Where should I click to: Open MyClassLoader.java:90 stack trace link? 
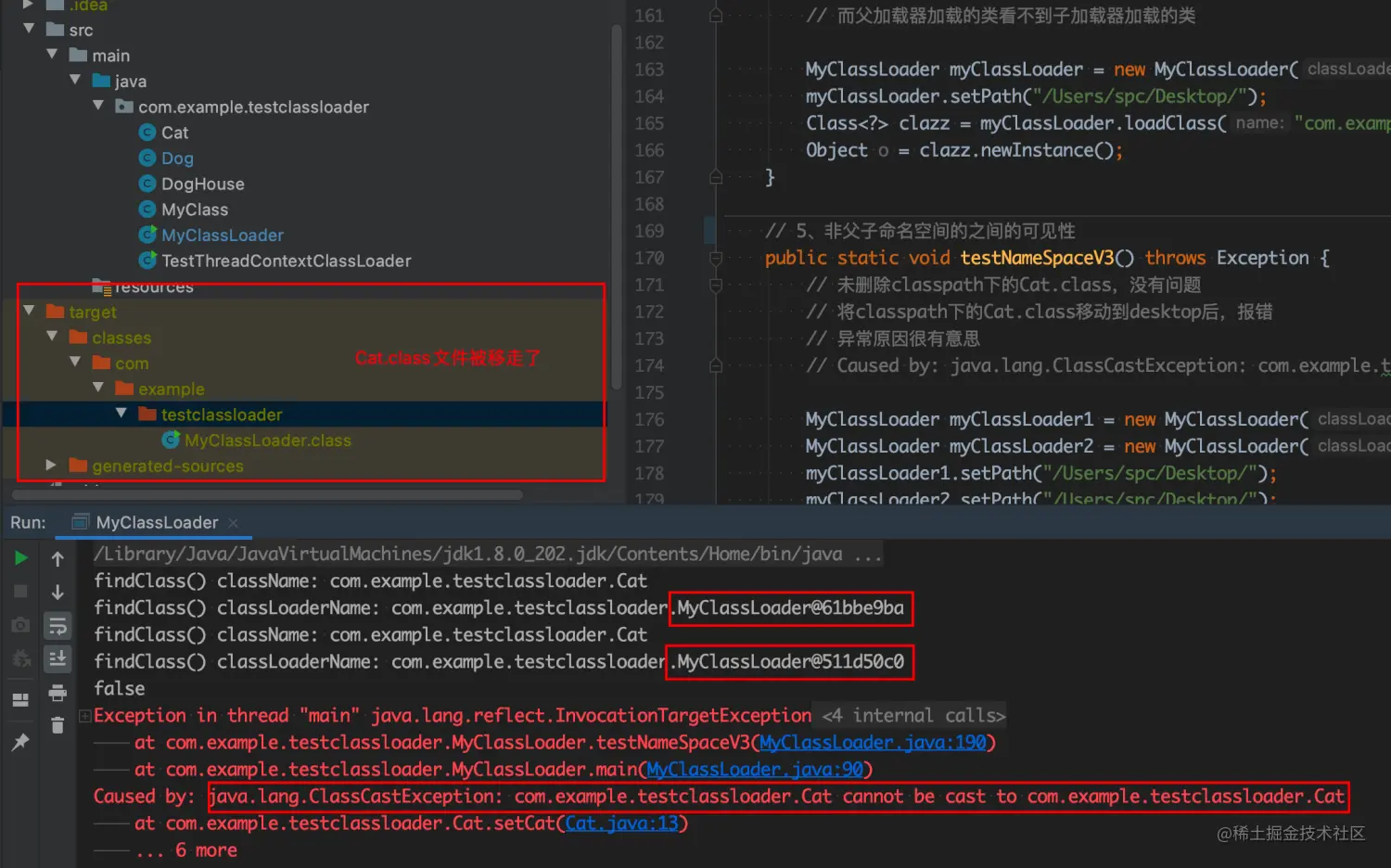pos(755,770)
